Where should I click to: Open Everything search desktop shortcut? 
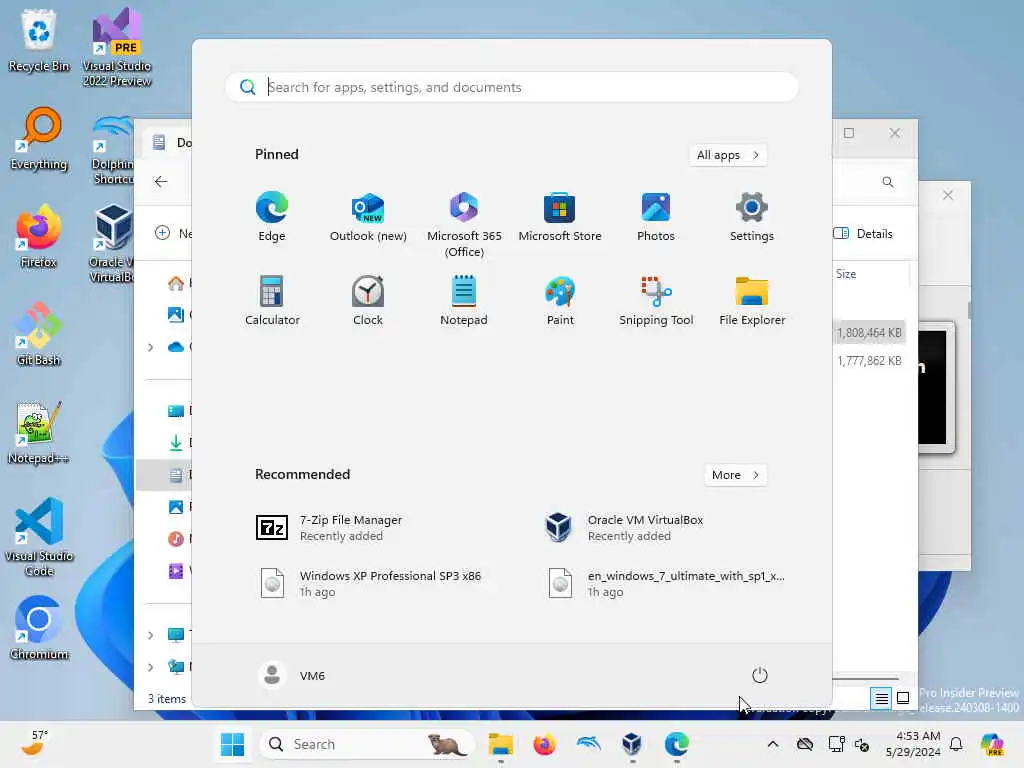[x=39, y=138]
